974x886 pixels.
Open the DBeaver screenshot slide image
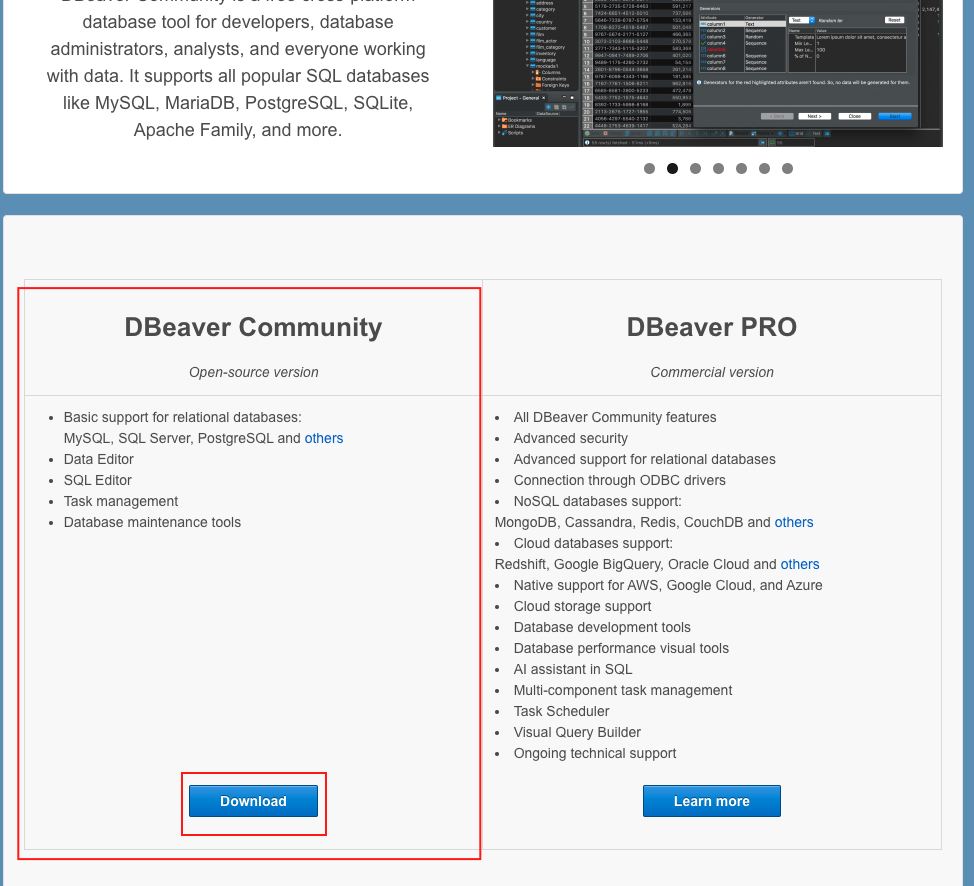[x=717, y=73]
